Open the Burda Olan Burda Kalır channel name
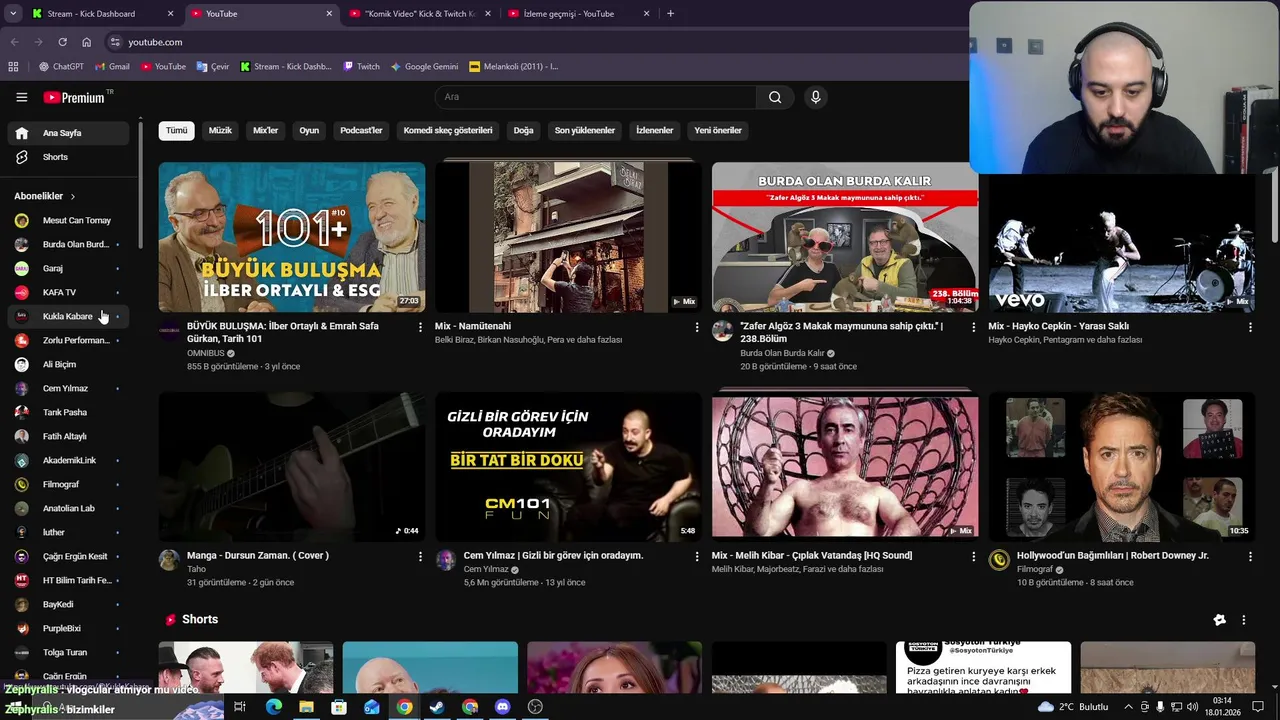Image resolution: width=1280 pixels, height=720 pixels. pyautogui.click(x=782, y=353)
